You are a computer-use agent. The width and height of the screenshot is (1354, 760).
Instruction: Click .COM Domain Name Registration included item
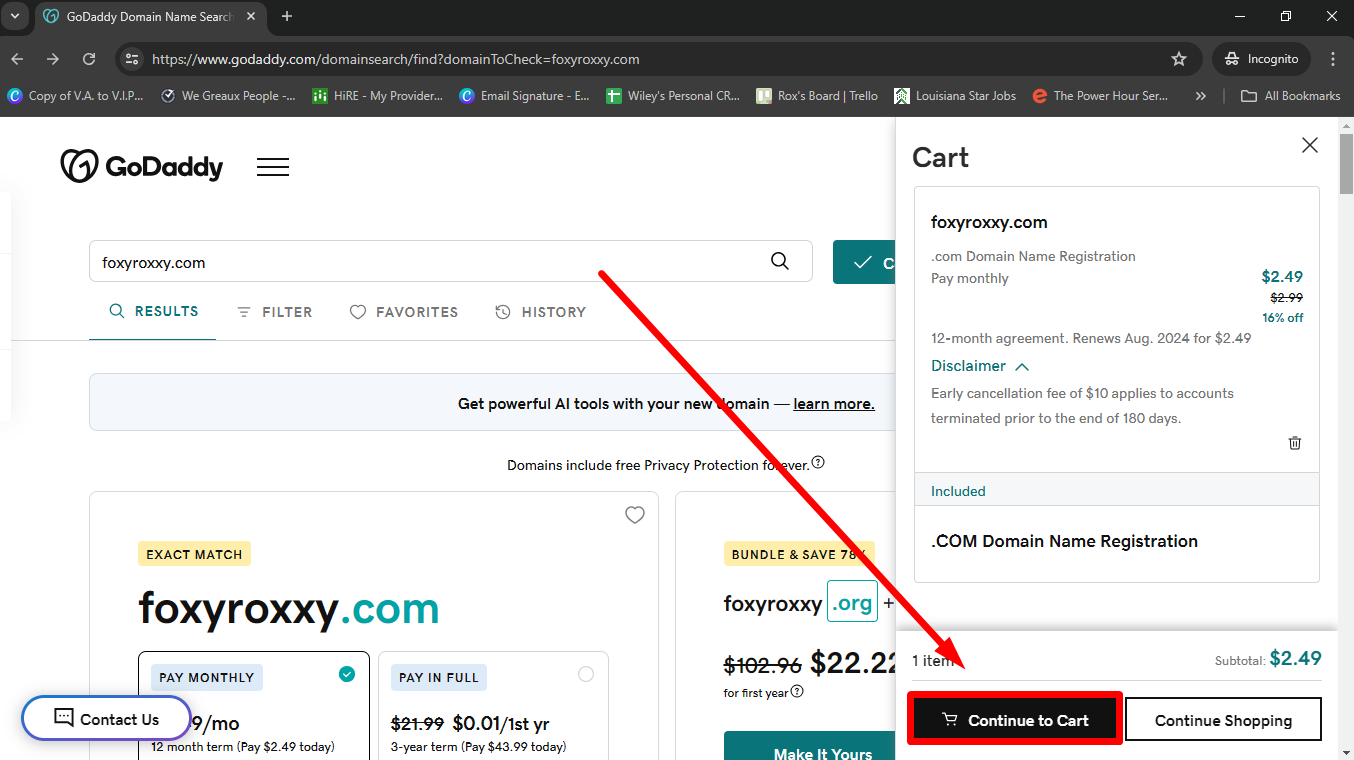tap(1064, 541)
